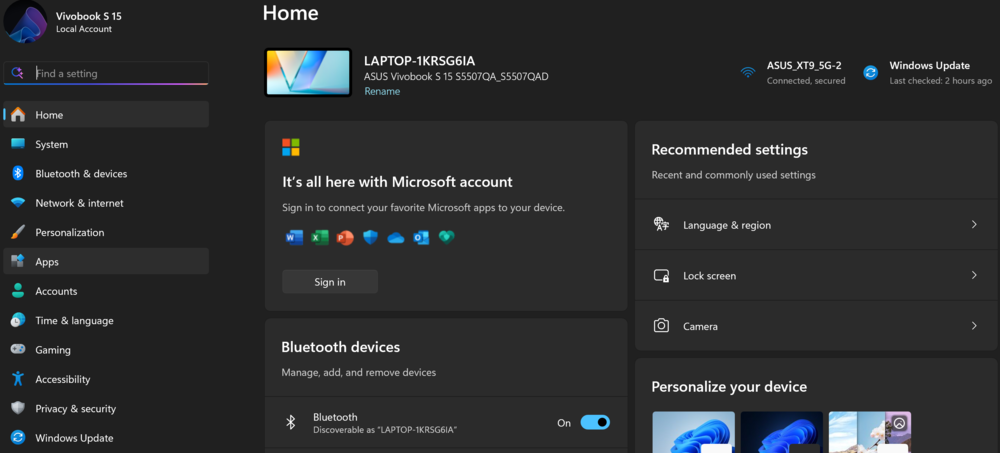Viewport: 1000px width, 453px height.
Task: Turn off the Bluetooth toggle
Action: pyautogui.click(x=595, y=422)
